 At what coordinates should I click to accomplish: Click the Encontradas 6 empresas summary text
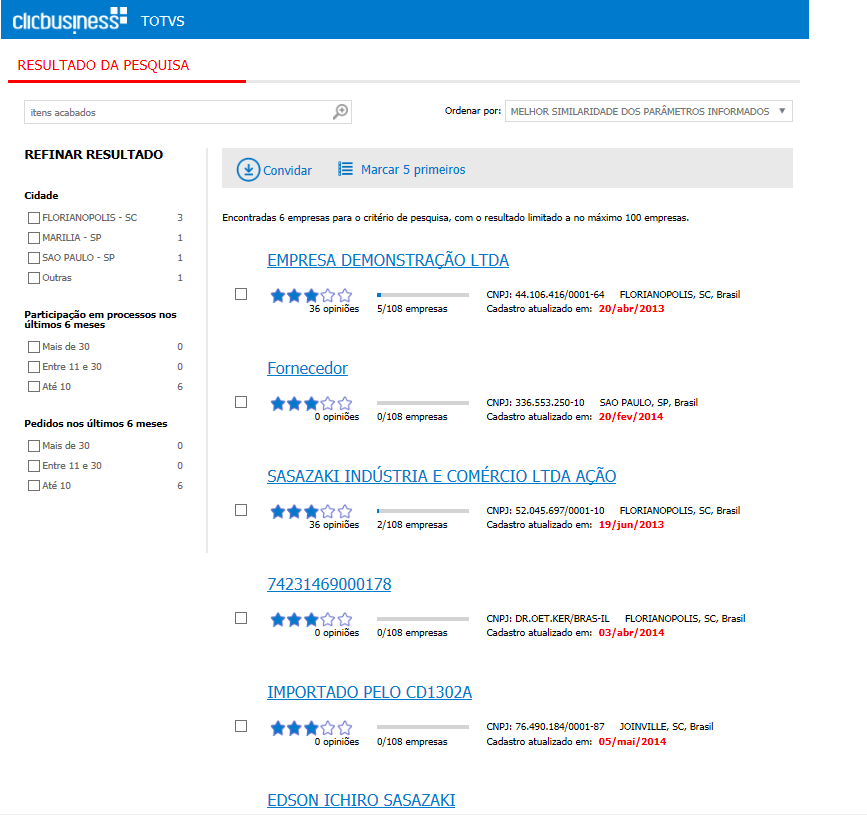(456, 218)
